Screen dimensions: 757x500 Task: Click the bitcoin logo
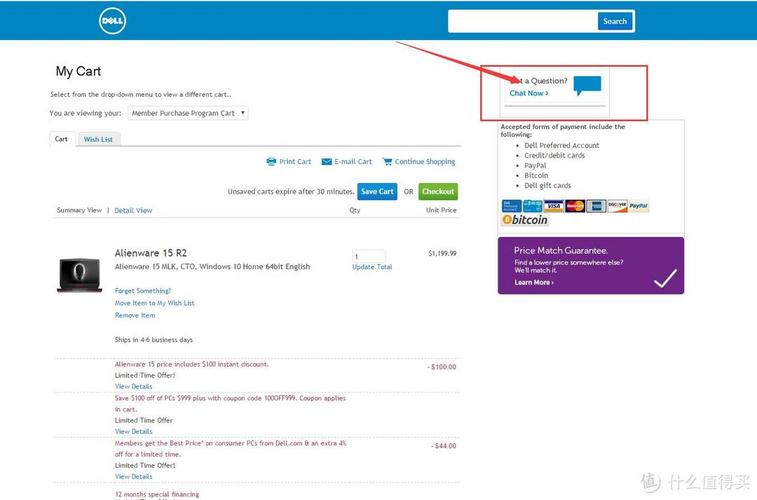tap(525, 220)
